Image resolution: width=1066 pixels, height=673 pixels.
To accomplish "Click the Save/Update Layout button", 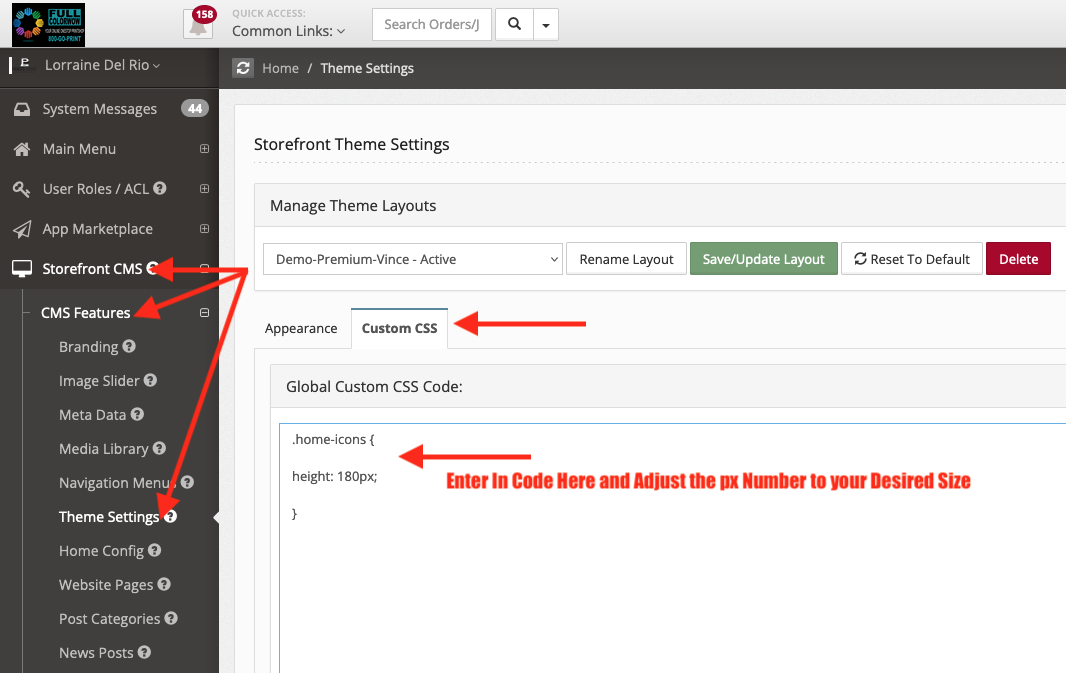I will [x=763, y=258].
